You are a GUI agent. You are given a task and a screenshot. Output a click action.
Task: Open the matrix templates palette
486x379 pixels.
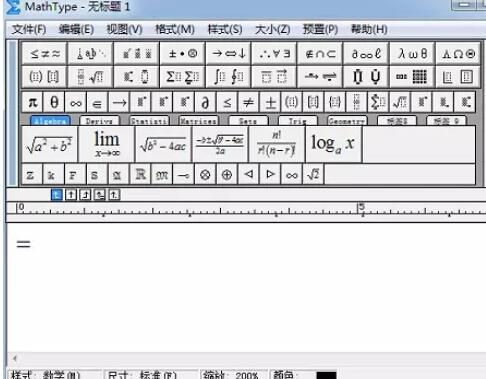412,77
